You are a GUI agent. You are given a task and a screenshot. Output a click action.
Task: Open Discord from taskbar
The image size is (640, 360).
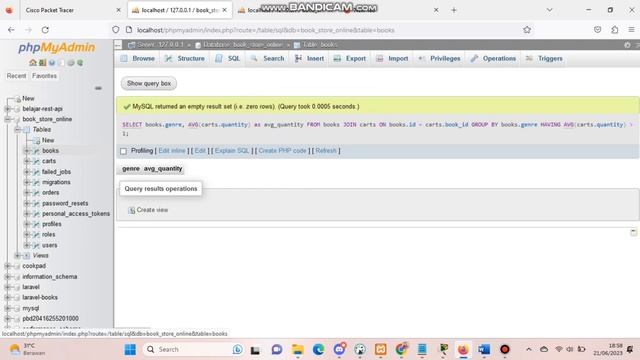pyautogui.click(x=339, y=349)
